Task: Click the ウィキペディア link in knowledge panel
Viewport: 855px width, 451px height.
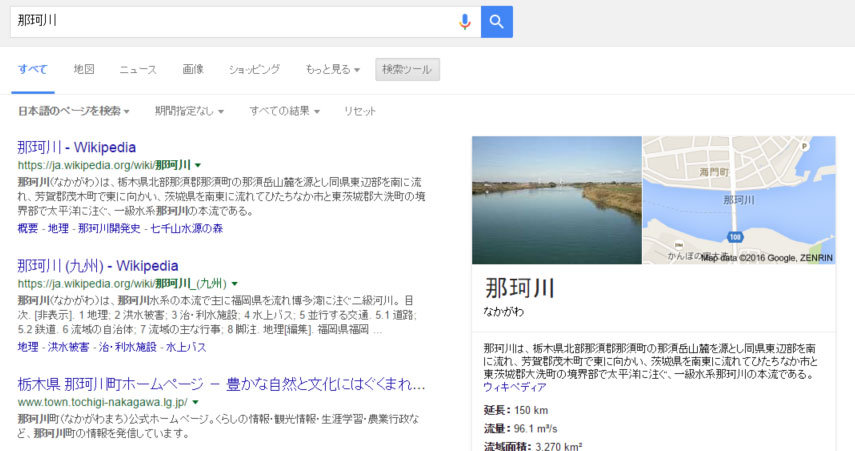Action: (515, 387)
